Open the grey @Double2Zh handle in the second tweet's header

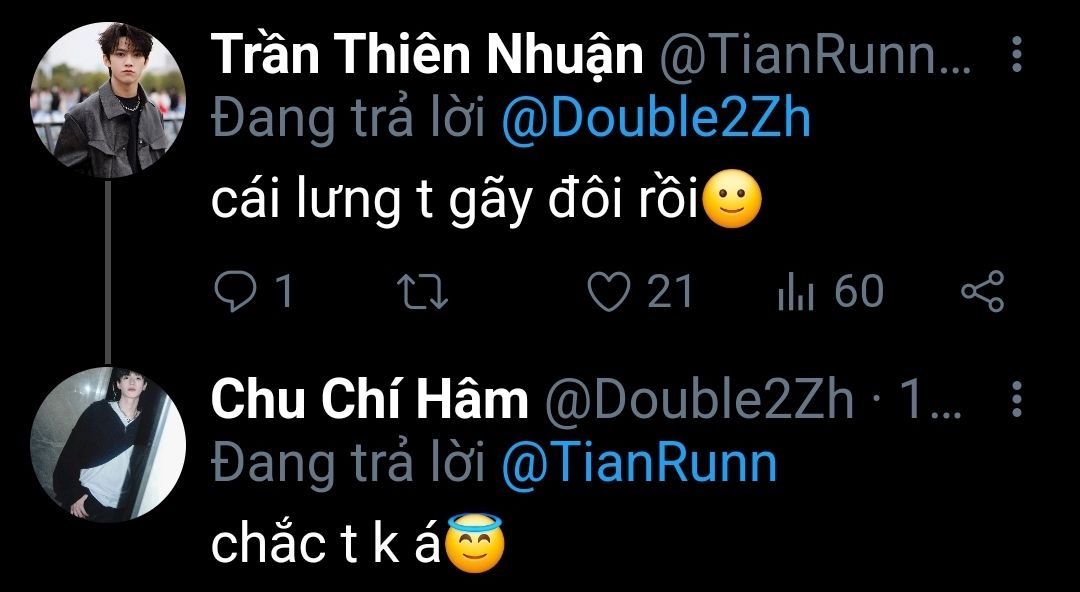(x=699, y=400)
